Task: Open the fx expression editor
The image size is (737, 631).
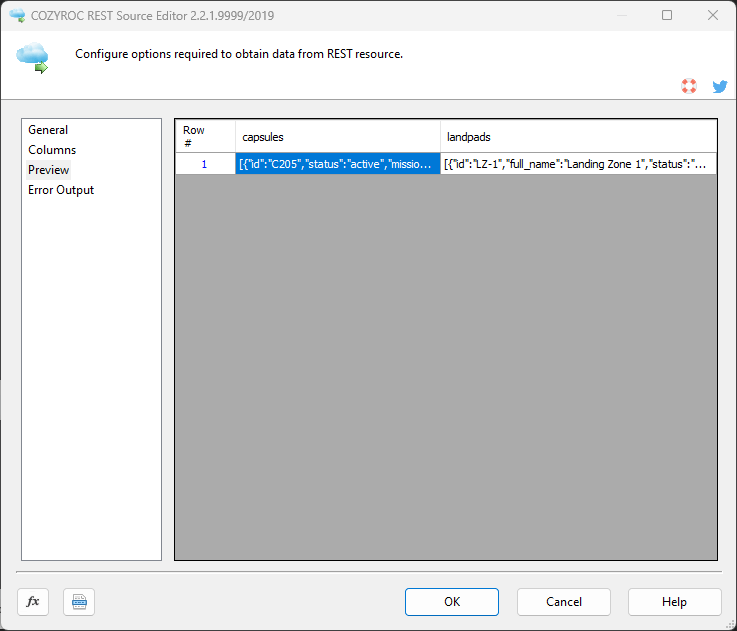Action: pos(33,601)
